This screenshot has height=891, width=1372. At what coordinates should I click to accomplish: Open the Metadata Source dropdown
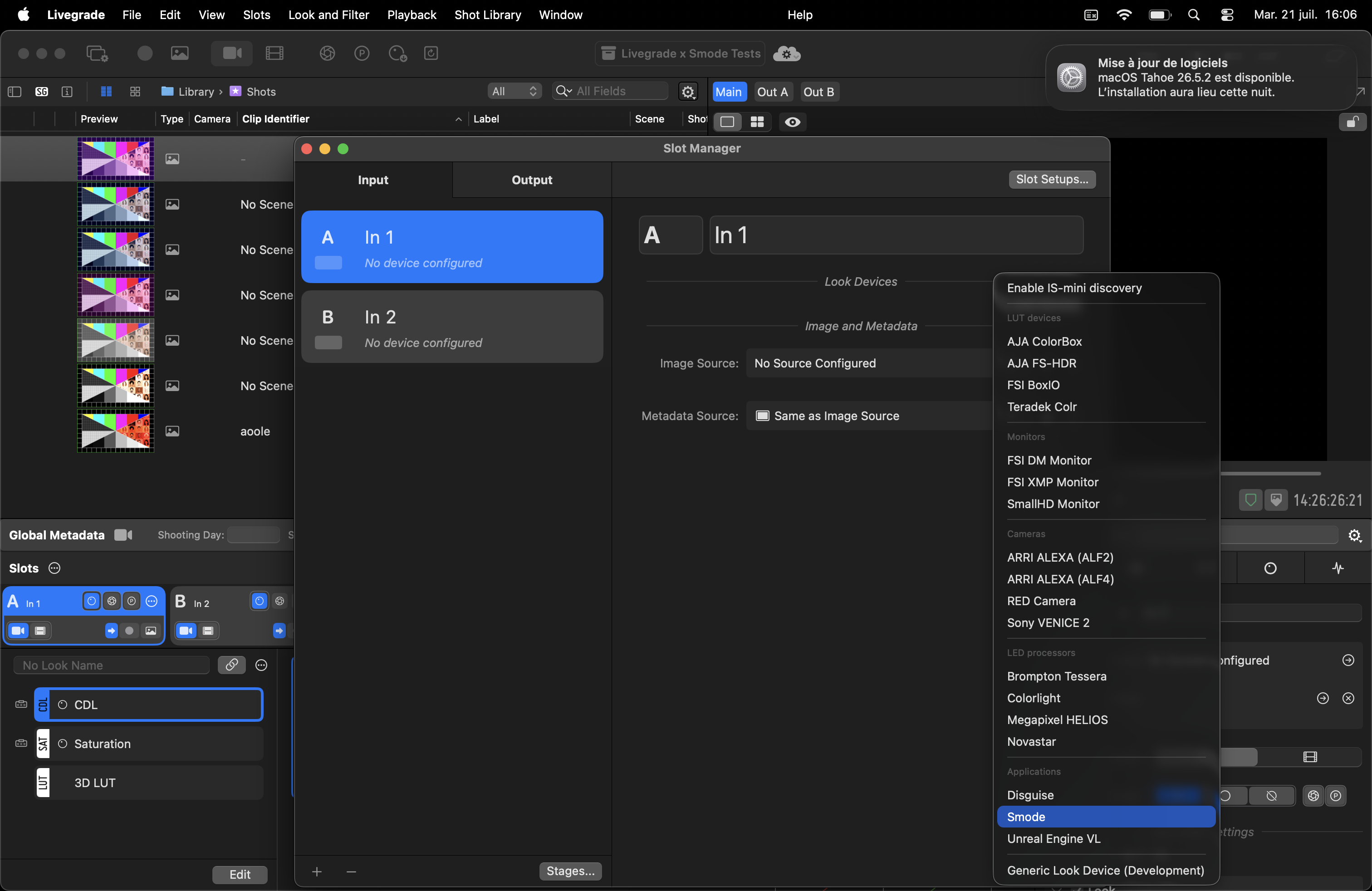869,416
